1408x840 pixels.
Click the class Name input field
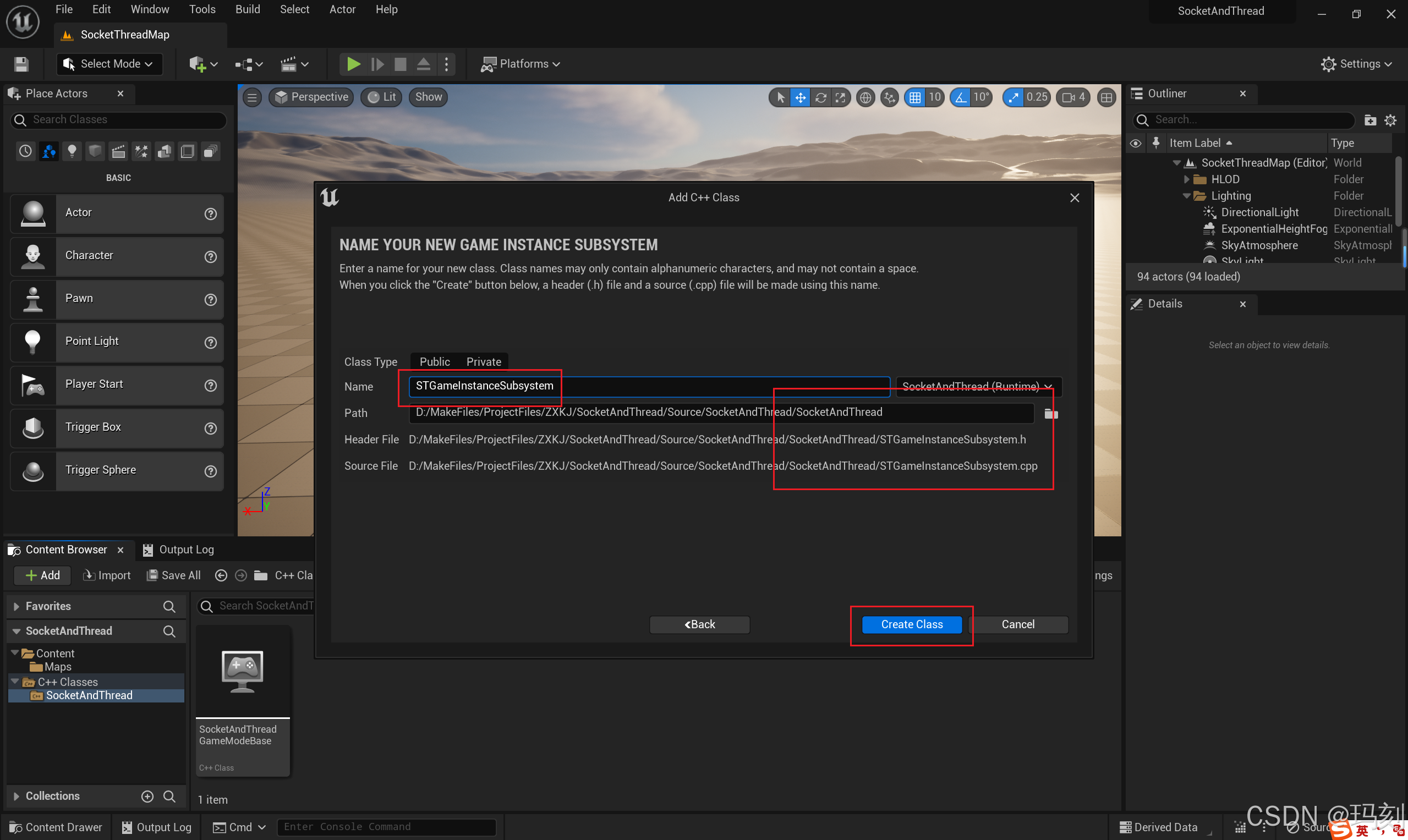tap(649, 386)
